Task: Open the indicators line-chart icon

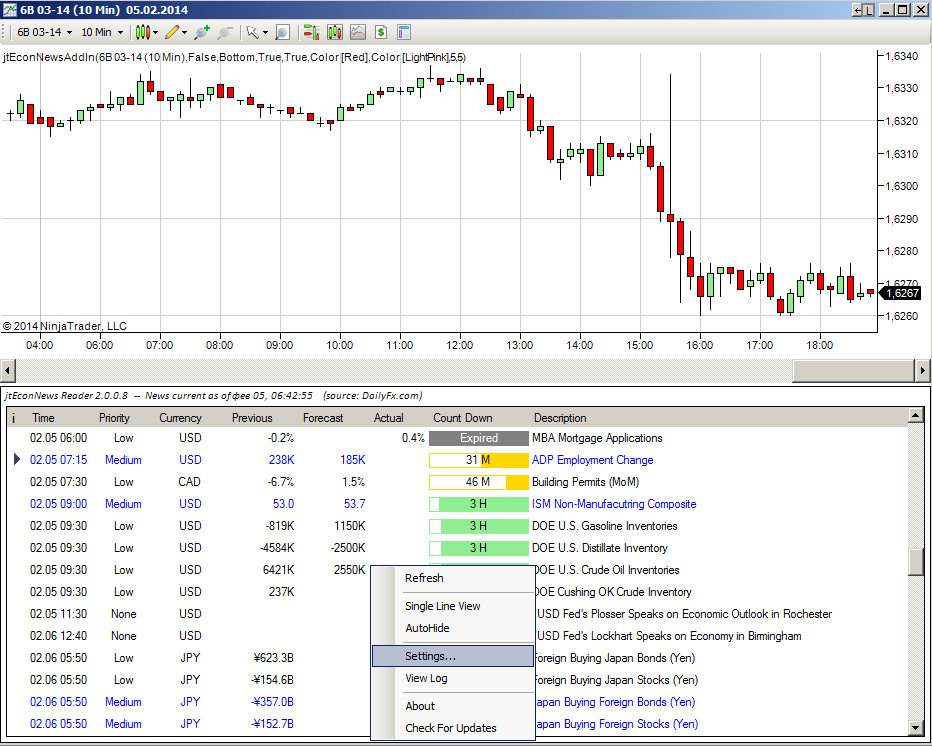Action: [x=357, y=32]
